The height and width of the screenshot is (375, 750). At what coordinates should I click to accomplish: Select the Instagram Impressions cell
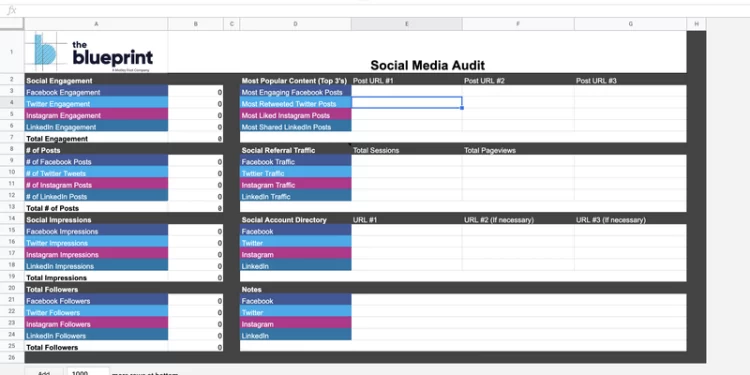(96, 254)
